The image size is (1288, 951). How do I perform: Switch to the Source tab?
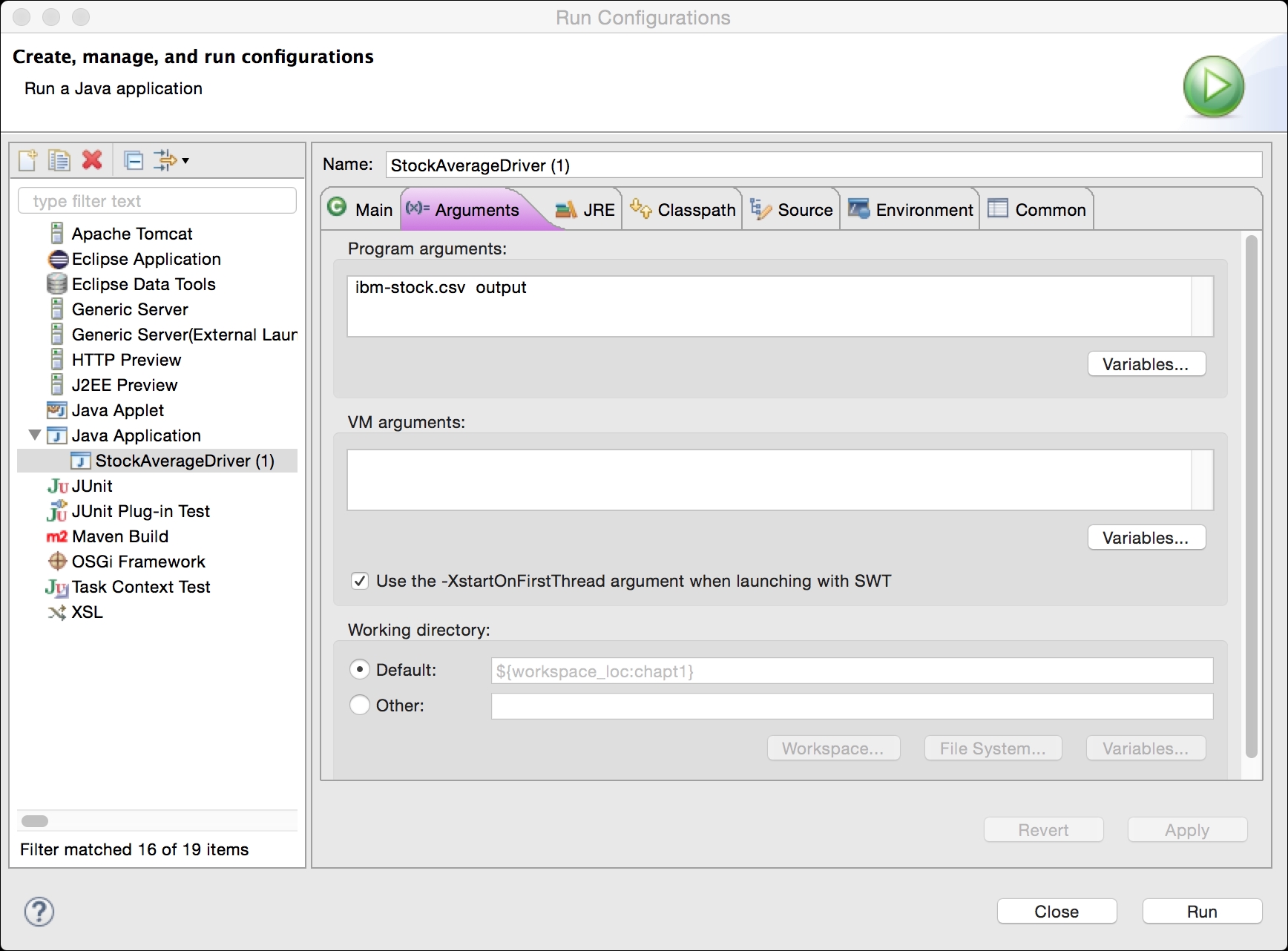click(x=791, y=209)
